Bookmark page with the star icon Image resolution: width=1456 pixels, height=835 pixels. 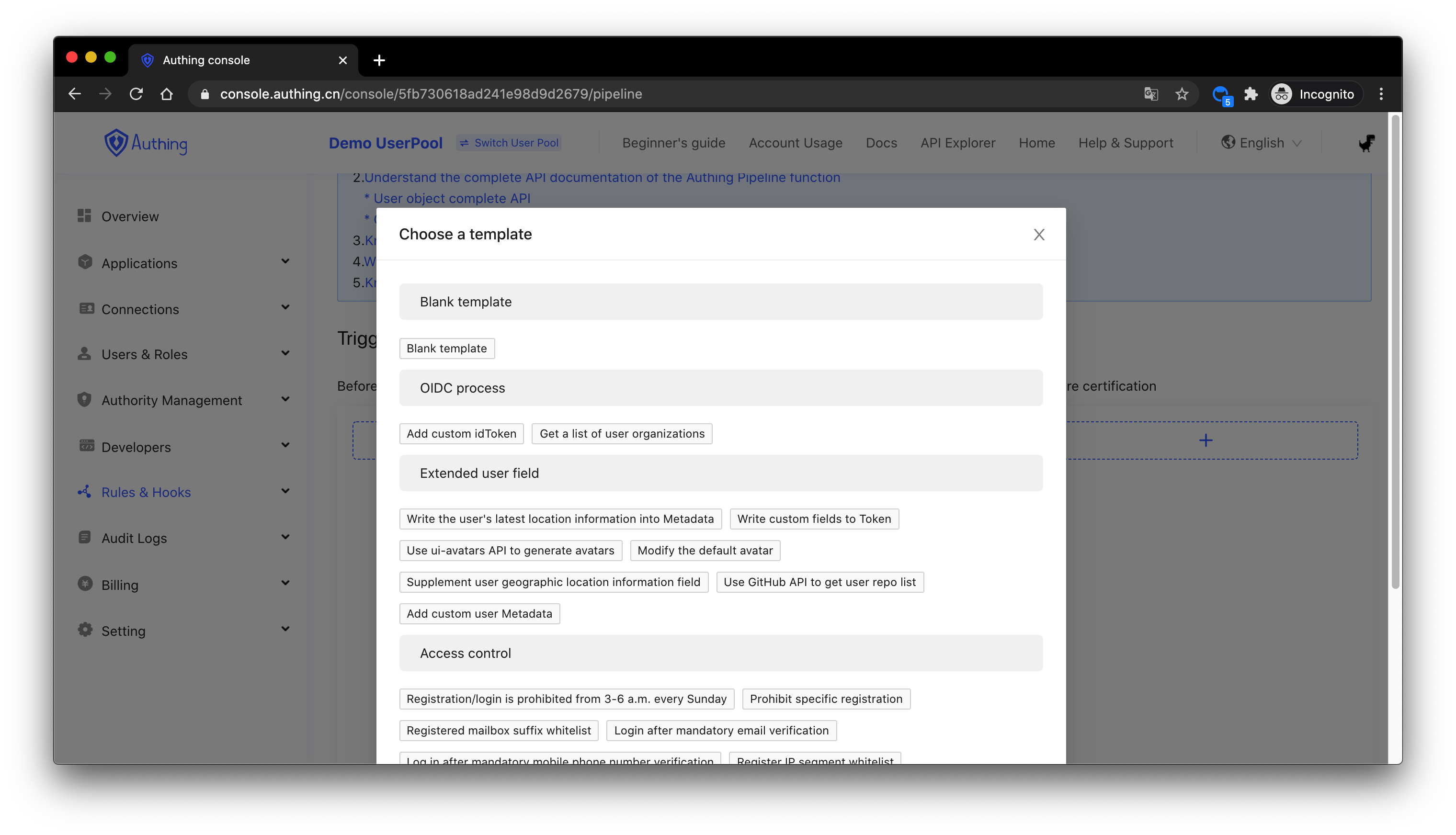1182,93
